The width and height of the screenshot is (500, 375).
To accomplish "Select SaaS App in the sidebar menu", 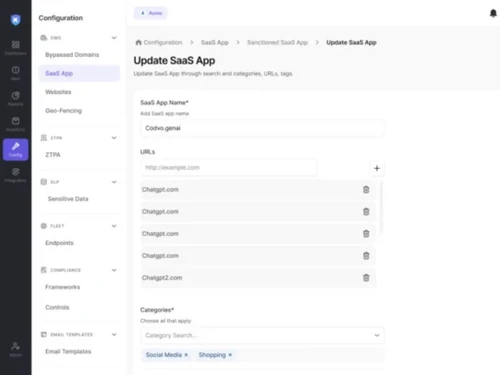I will [x=79, y=73].
